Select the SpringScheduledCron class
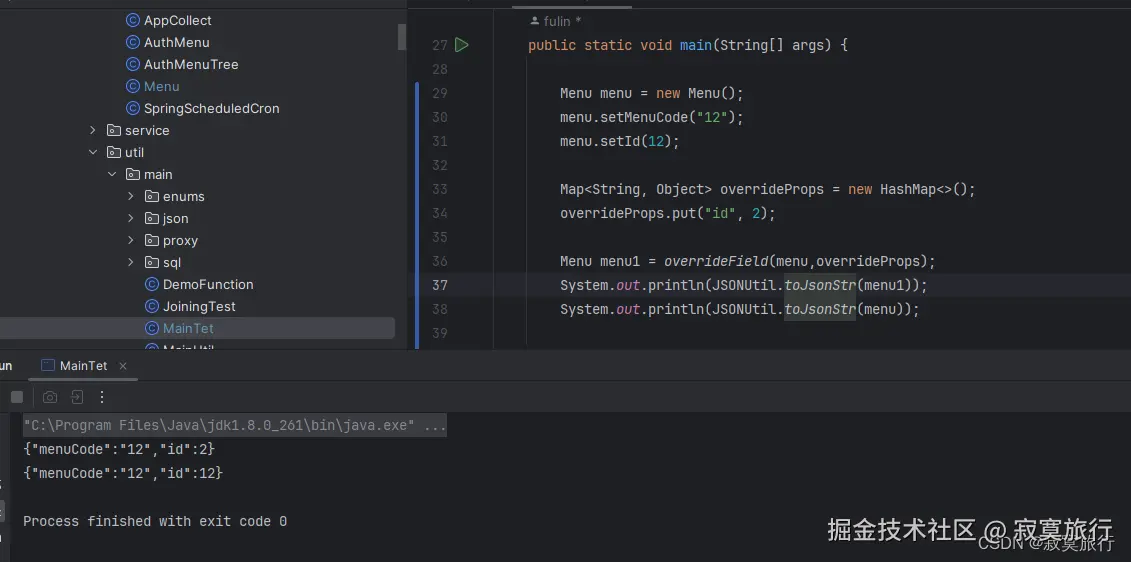1131x562 pixels. (211, 108)
